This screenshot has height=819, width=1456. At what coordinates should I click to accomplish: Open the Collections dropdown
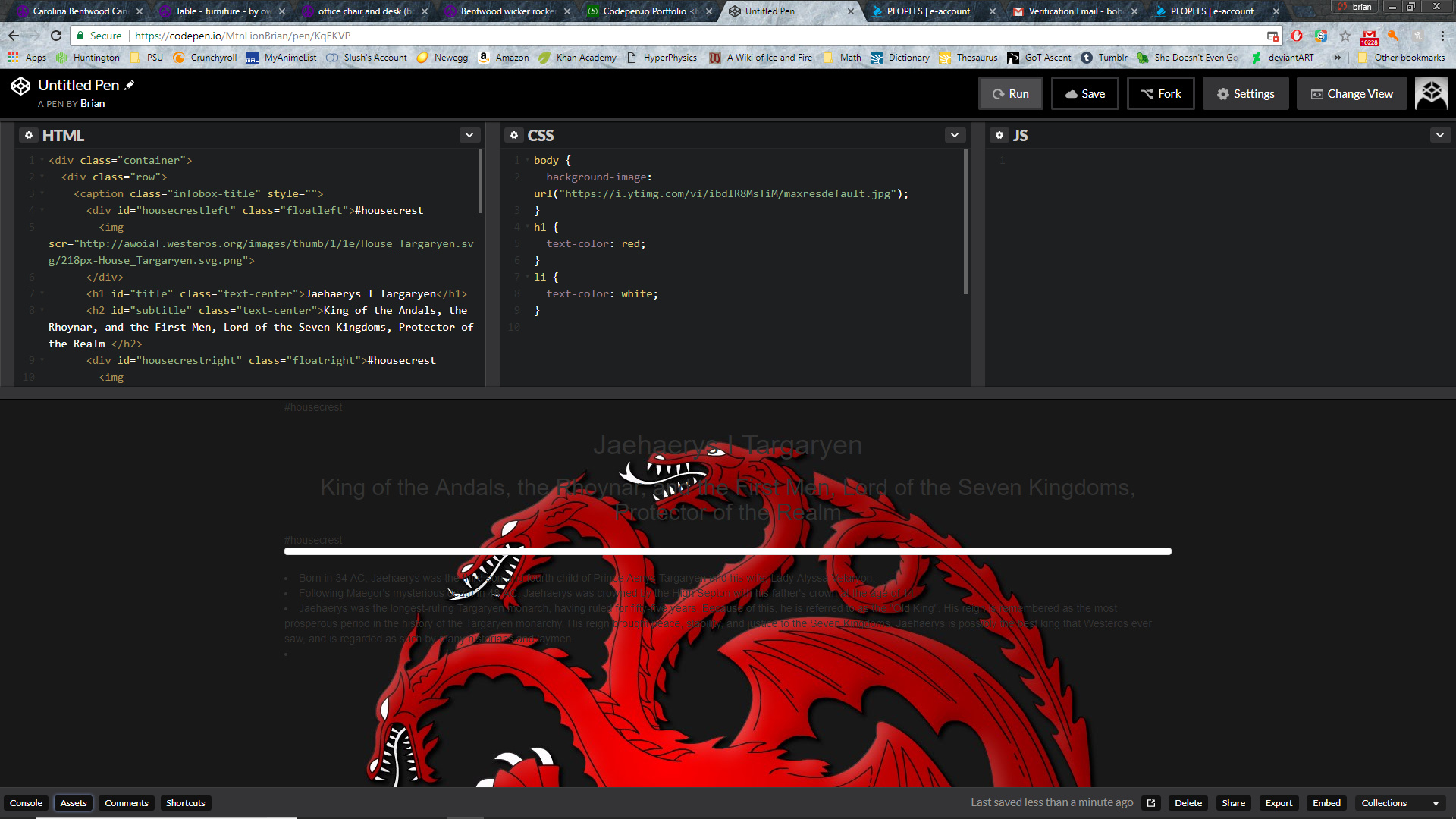pos(1399,803)
